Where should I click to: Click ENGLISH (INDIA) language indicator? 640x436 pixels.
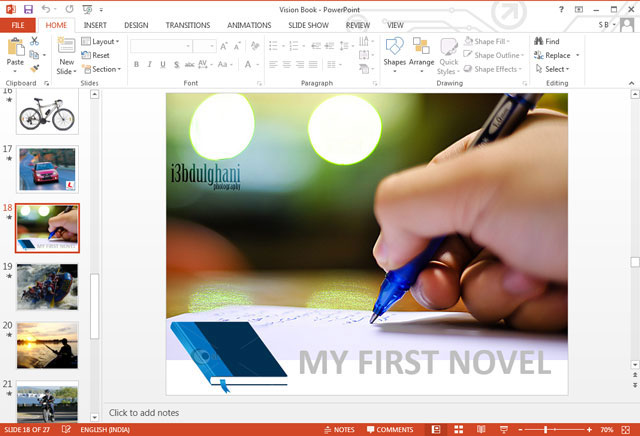(x=105, y=429)
